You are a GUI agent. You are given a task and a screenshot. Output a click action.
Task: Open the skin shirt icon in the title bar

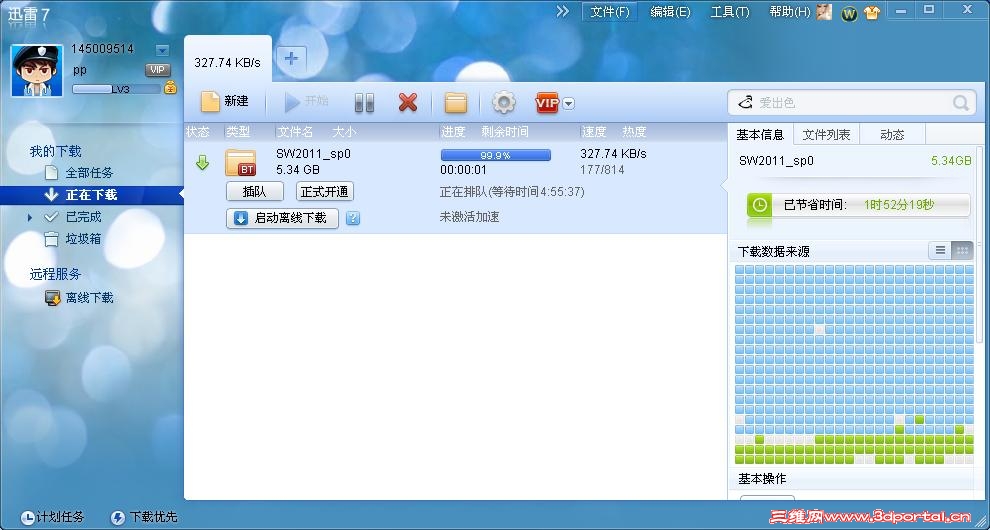[872, 13]
